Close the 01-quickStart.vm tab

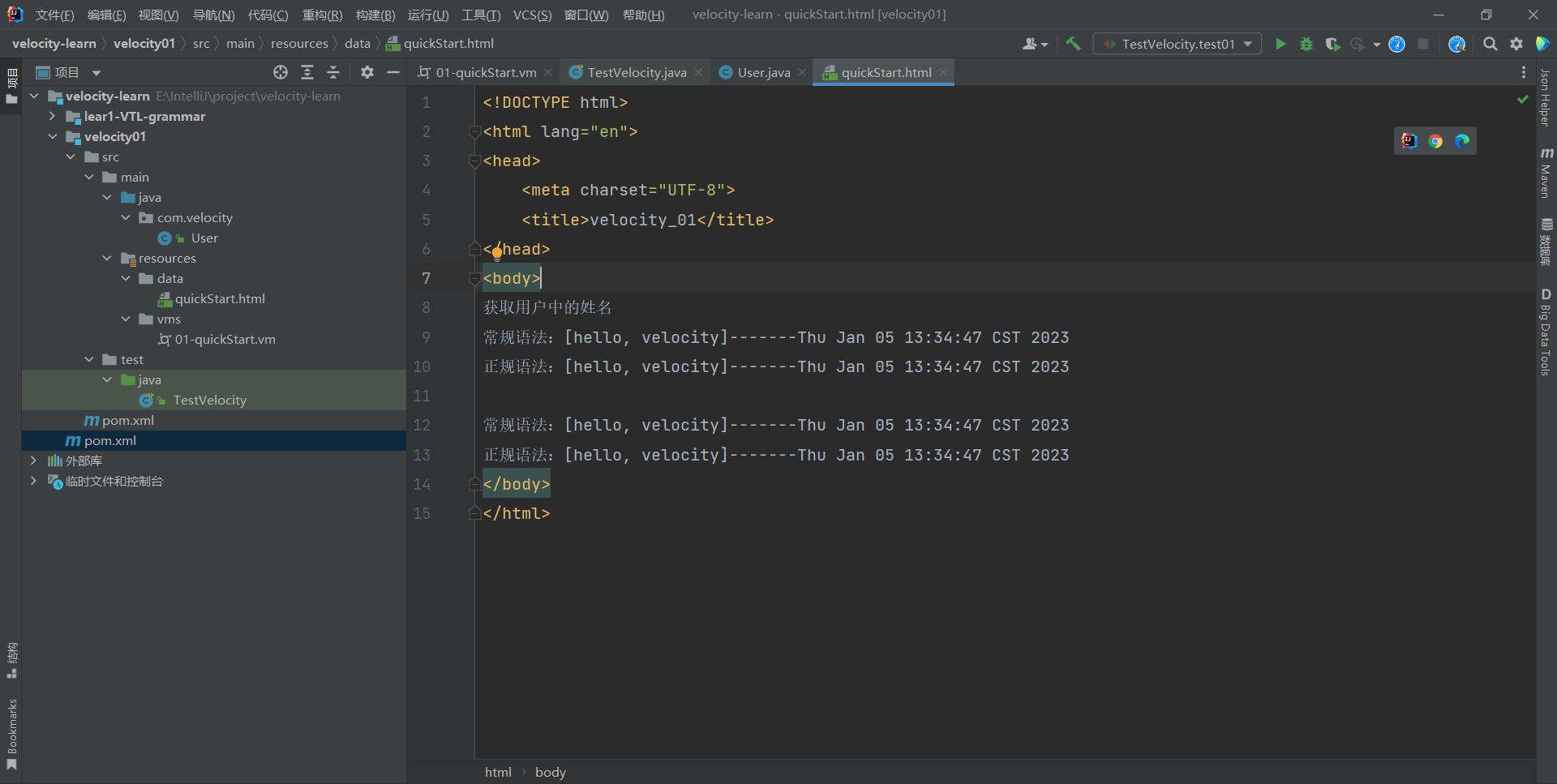coord(548,72)
